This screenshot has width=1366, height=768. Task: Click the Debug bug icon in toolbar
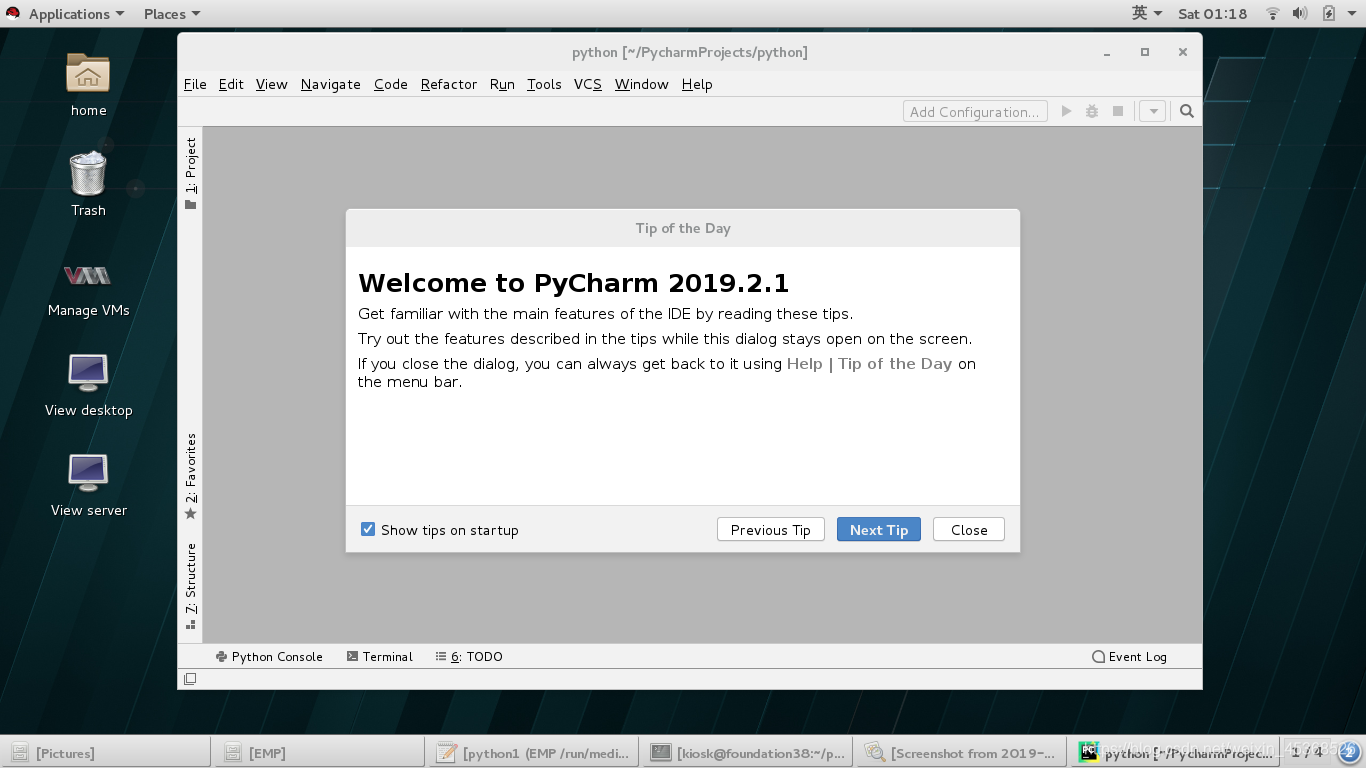[x=1092, y=111]
